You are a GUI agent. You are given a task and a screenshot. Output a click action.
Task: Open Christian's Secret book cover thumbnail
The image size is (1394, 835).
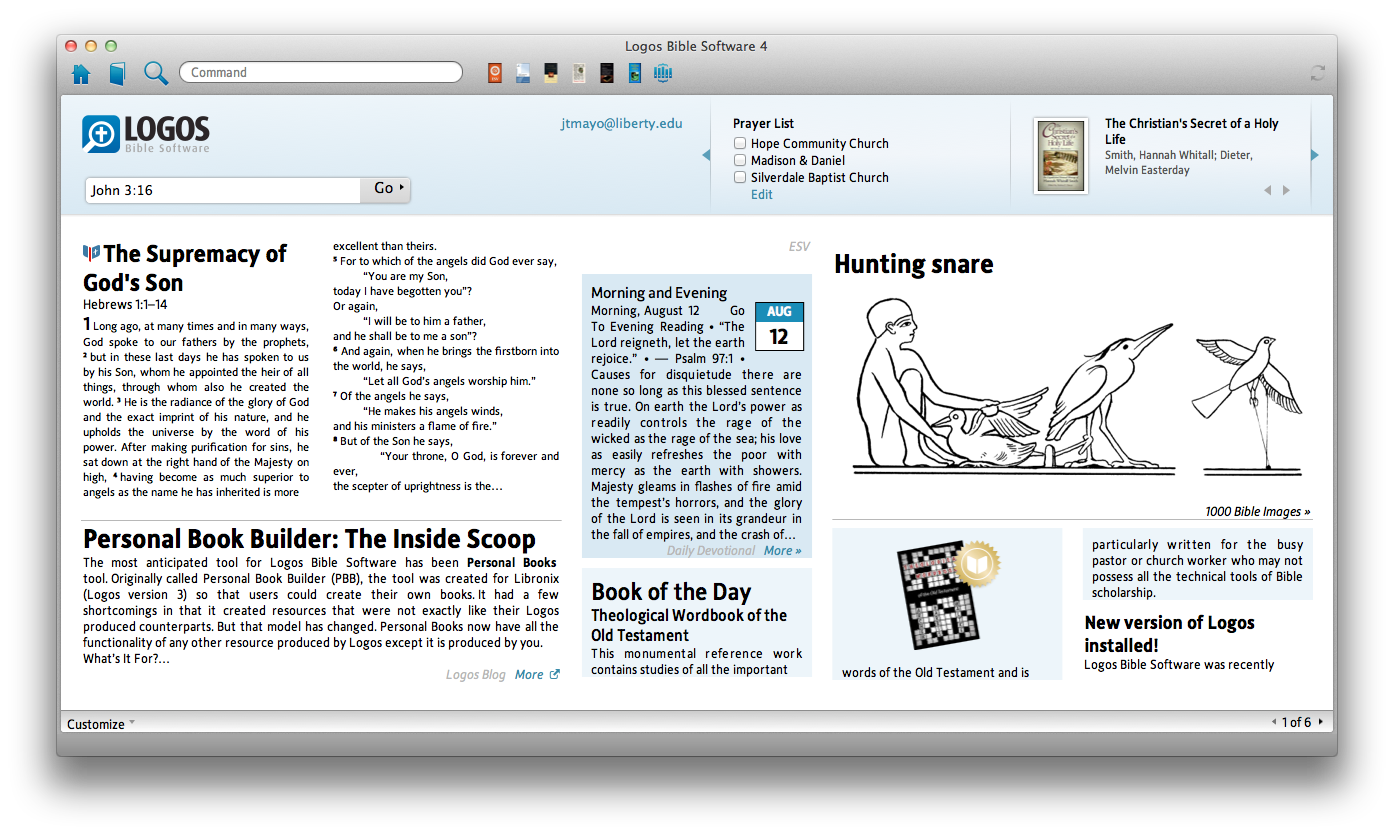(x=1061, y=156)
